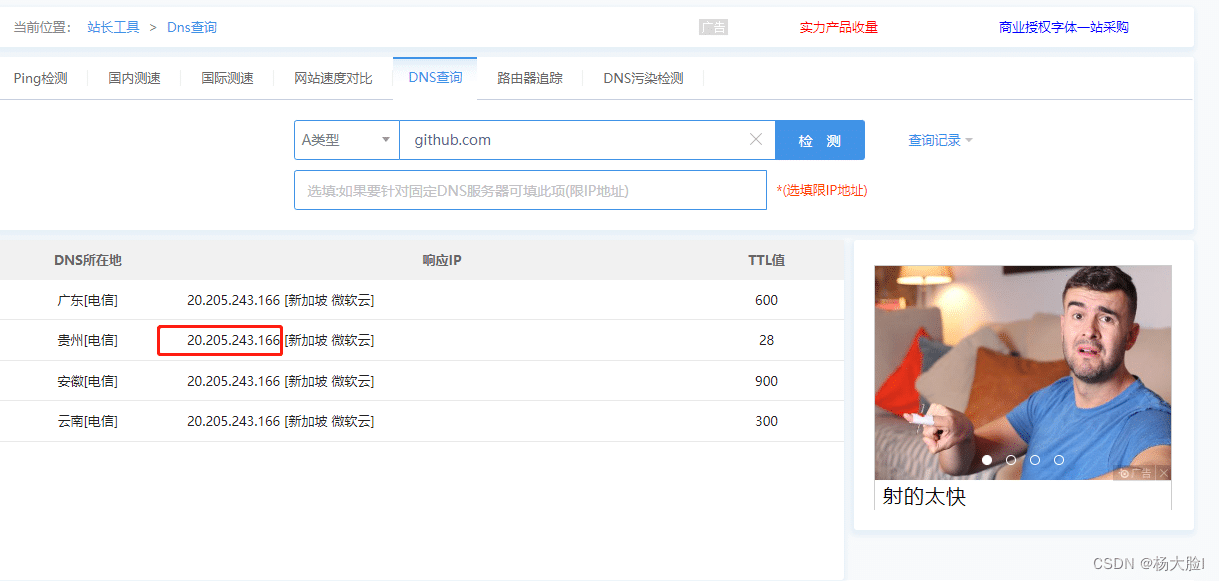Open the 实力产品收量 ad link
The width and height of the screenshot is (1219, 581).
coord(838,27)
